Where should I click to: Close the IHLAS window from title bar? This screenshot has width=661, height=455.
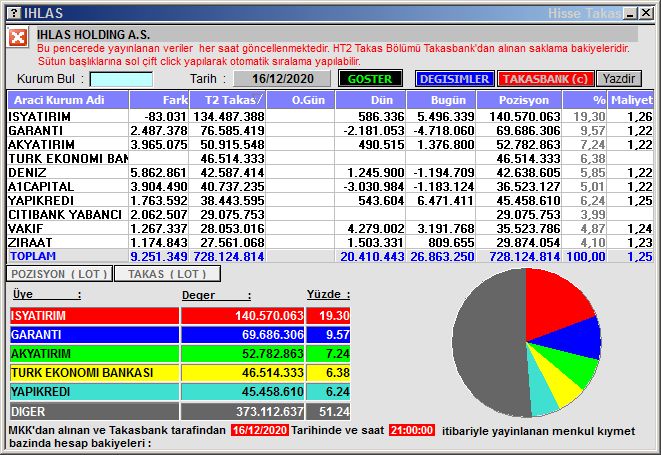pyautogui.click(x=646, y=13)
